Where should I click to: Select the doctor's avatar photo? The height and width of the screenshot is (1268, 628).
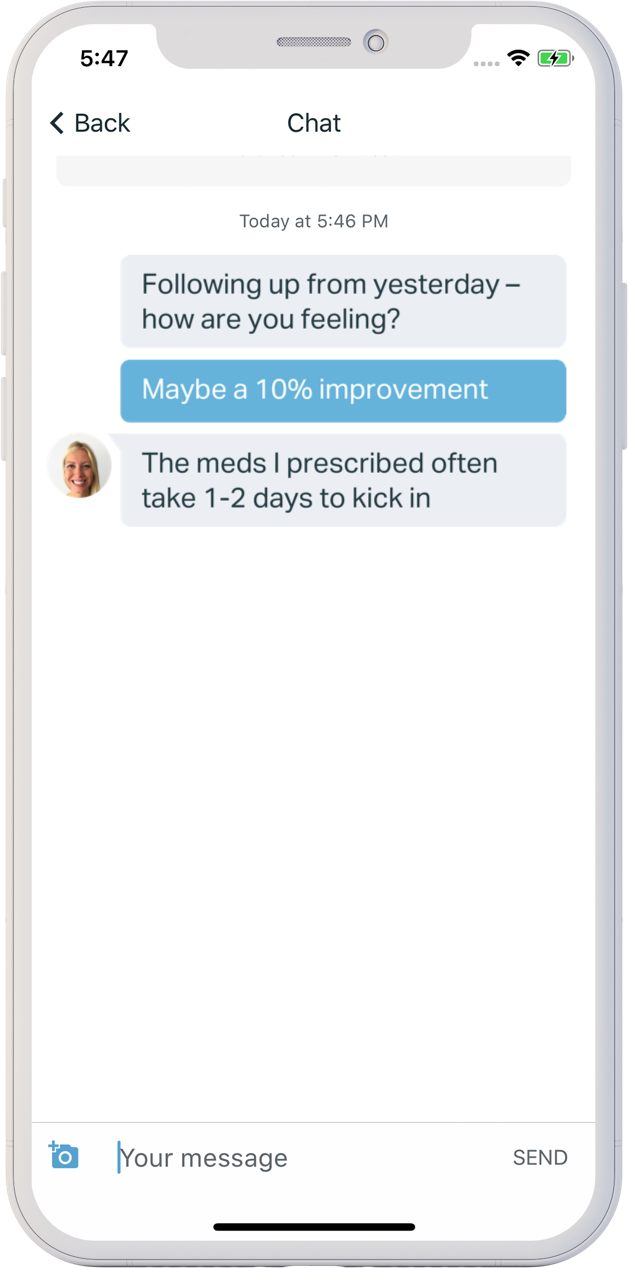coord(79,466)
